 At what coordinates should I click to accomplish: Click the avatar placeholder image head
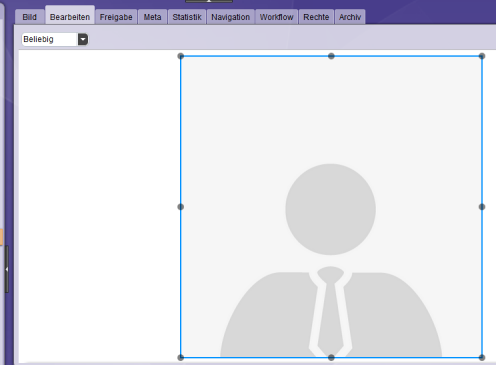click(331, 209)
